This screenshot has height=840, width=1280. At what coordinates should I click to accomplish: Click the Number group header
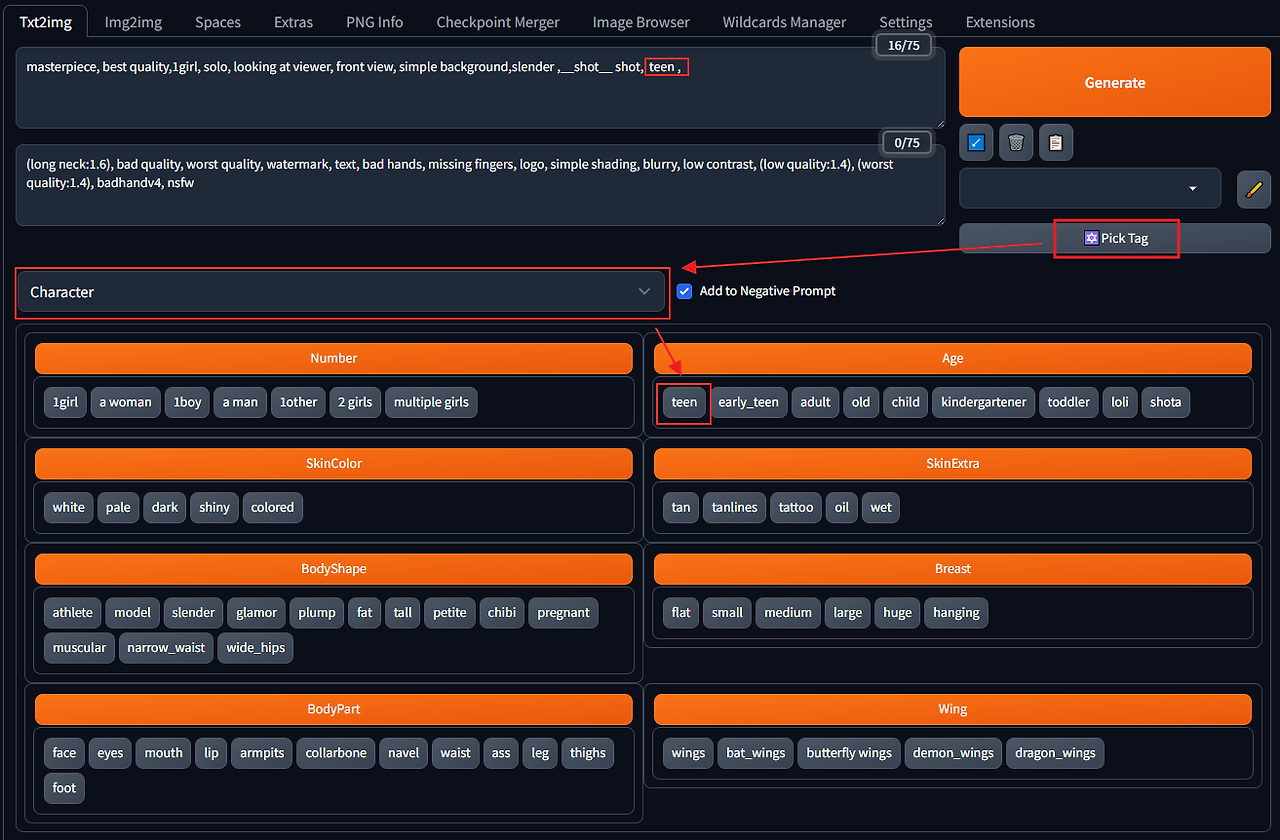pyautogui.click(x=334, y=358)
